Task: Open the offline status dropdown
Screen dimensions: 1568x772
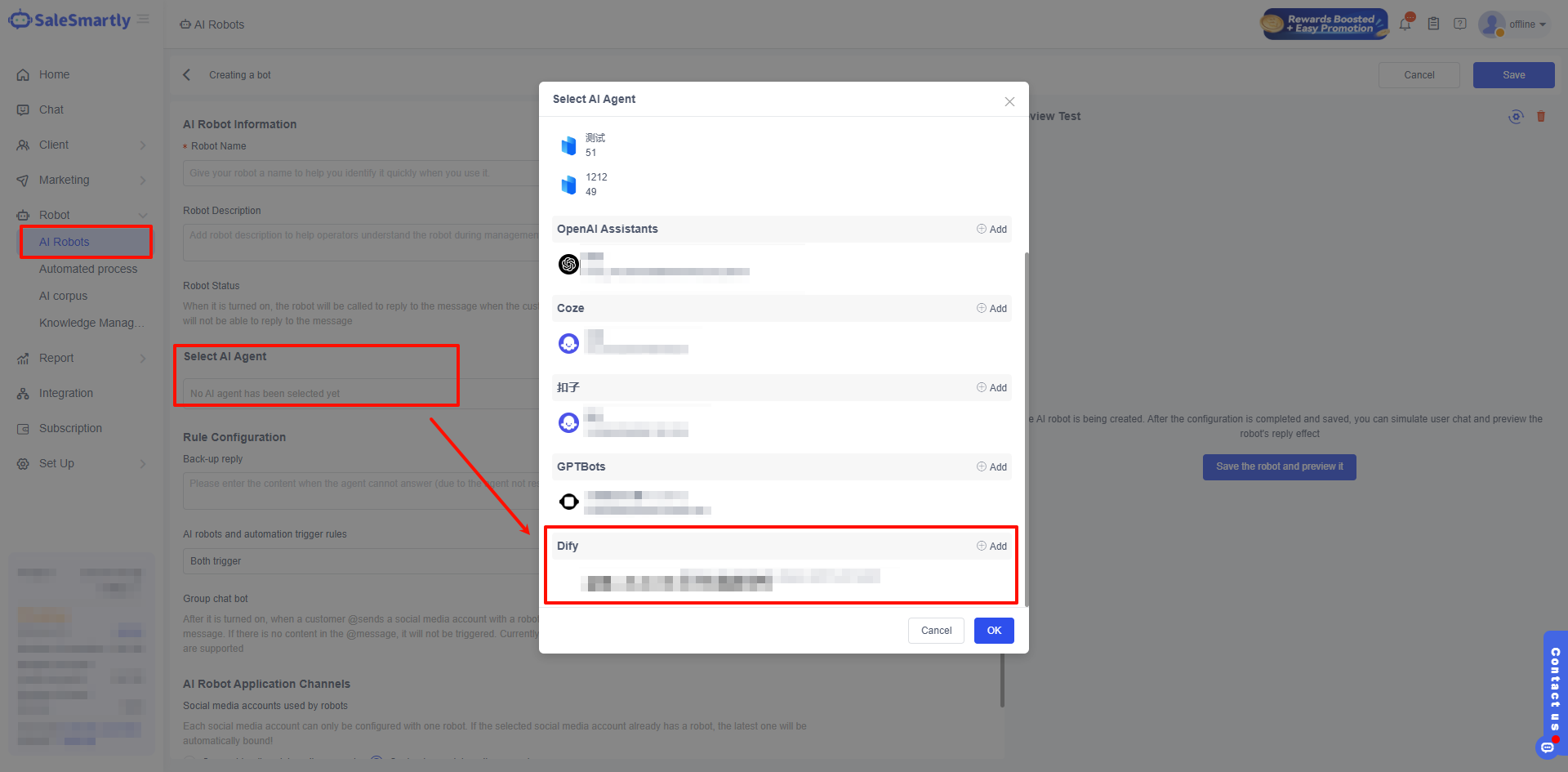Action: click(x=1526, y=25)
